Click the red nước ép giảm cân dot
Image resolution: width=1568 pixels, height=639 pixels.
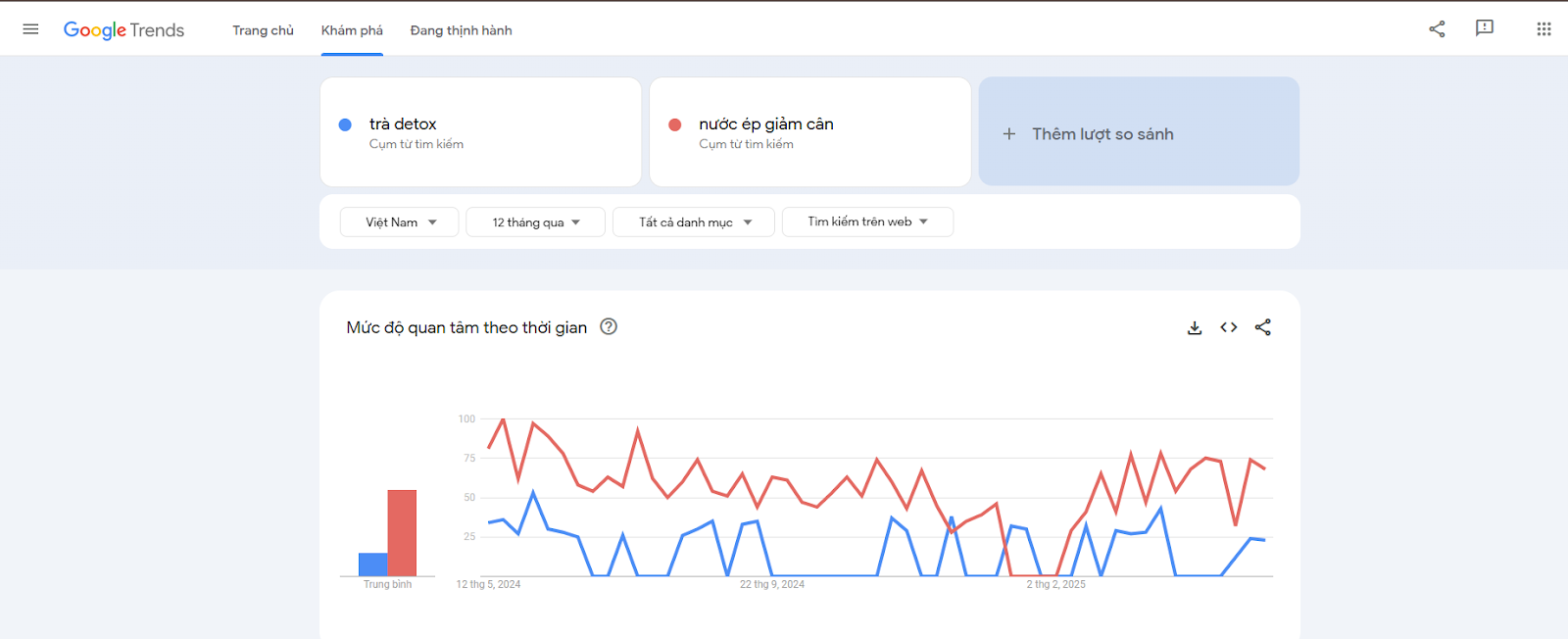point(675,124)
